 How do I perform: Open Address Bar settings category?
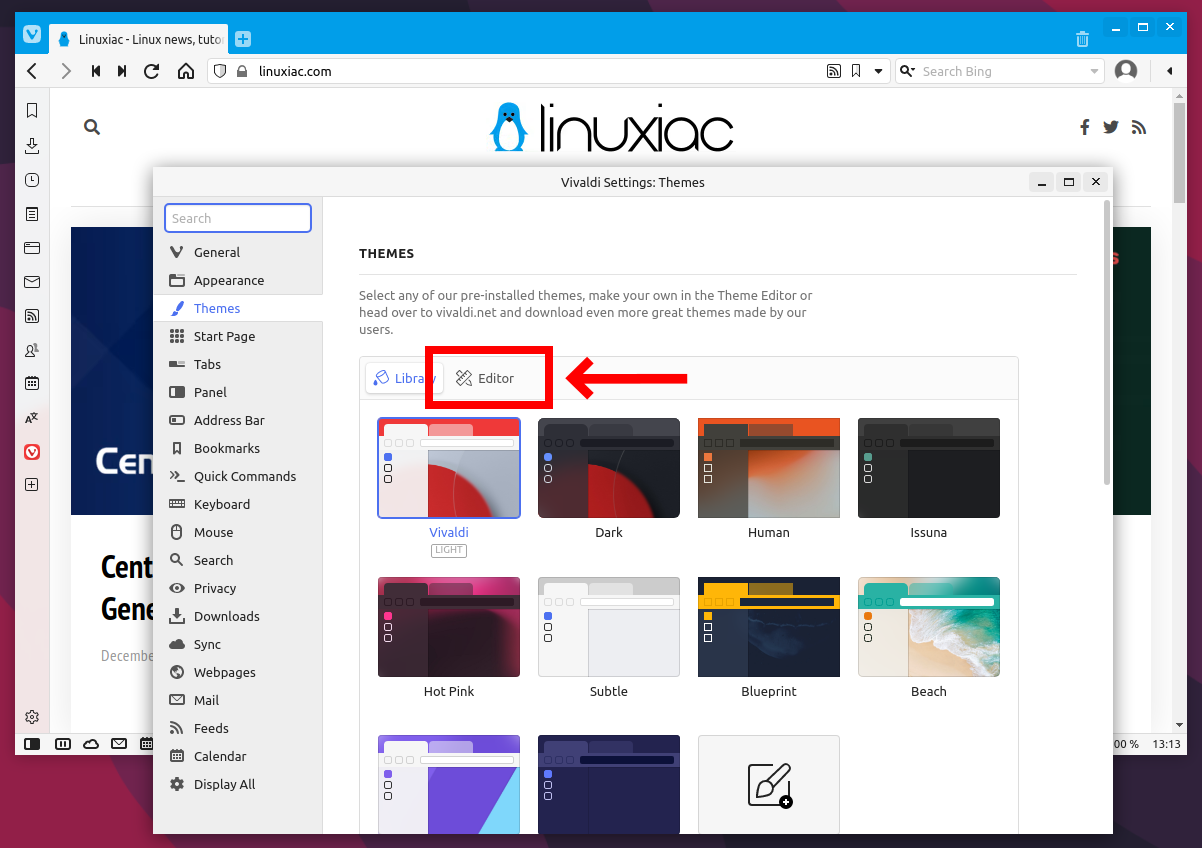point(238,420)
